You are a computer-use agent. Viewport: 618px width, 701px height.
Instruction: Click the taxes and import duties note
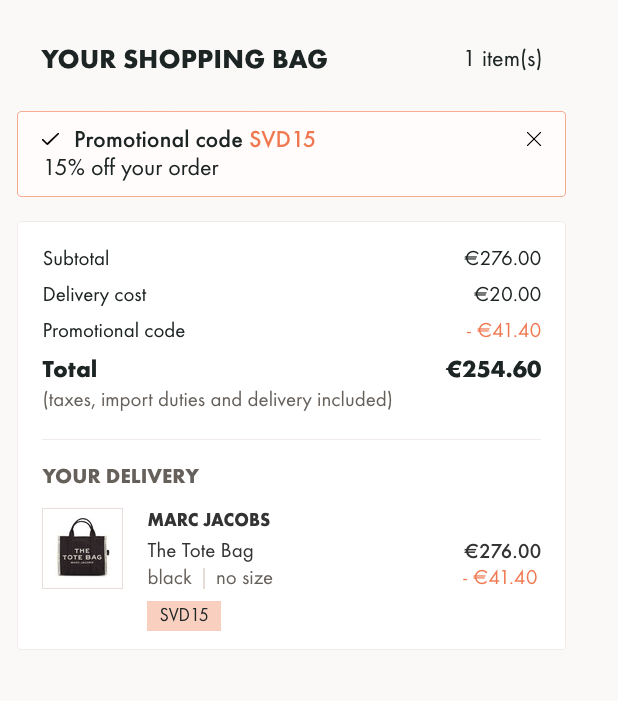pos(217,400)
